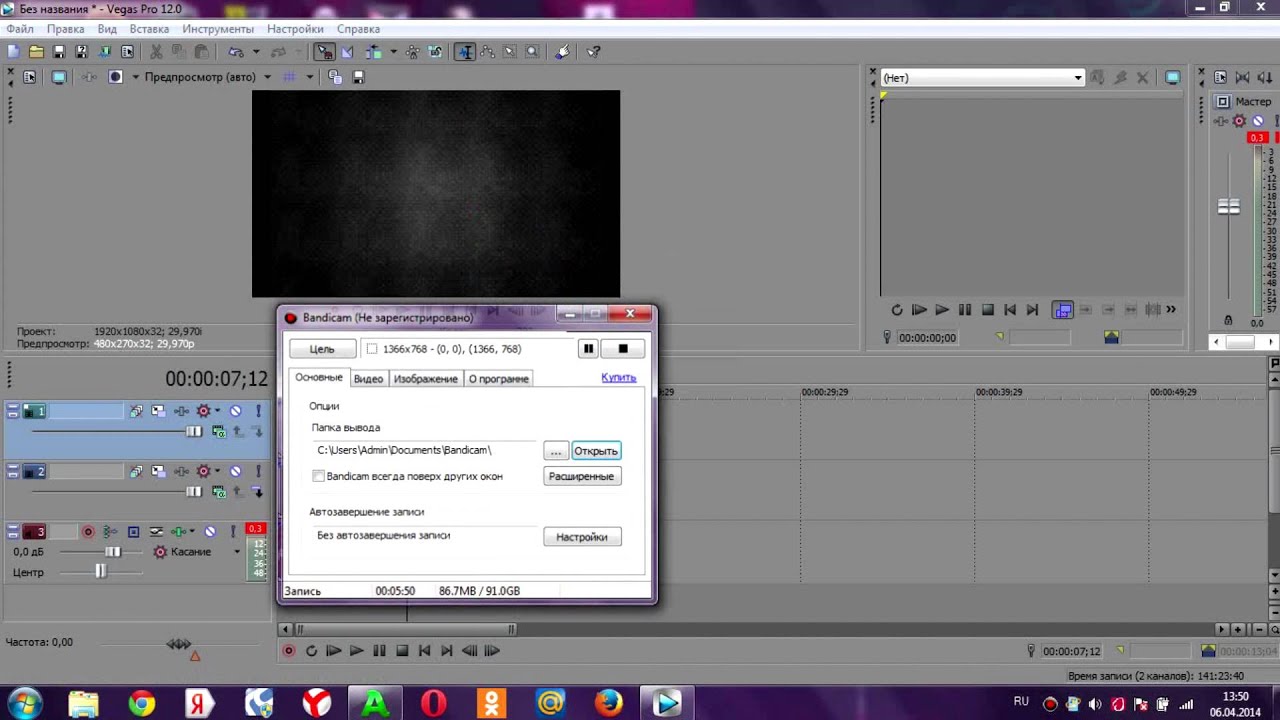
Task: Open track 2 automation settings dropdown
Action: pyautogui.click(x=218, y=471)
